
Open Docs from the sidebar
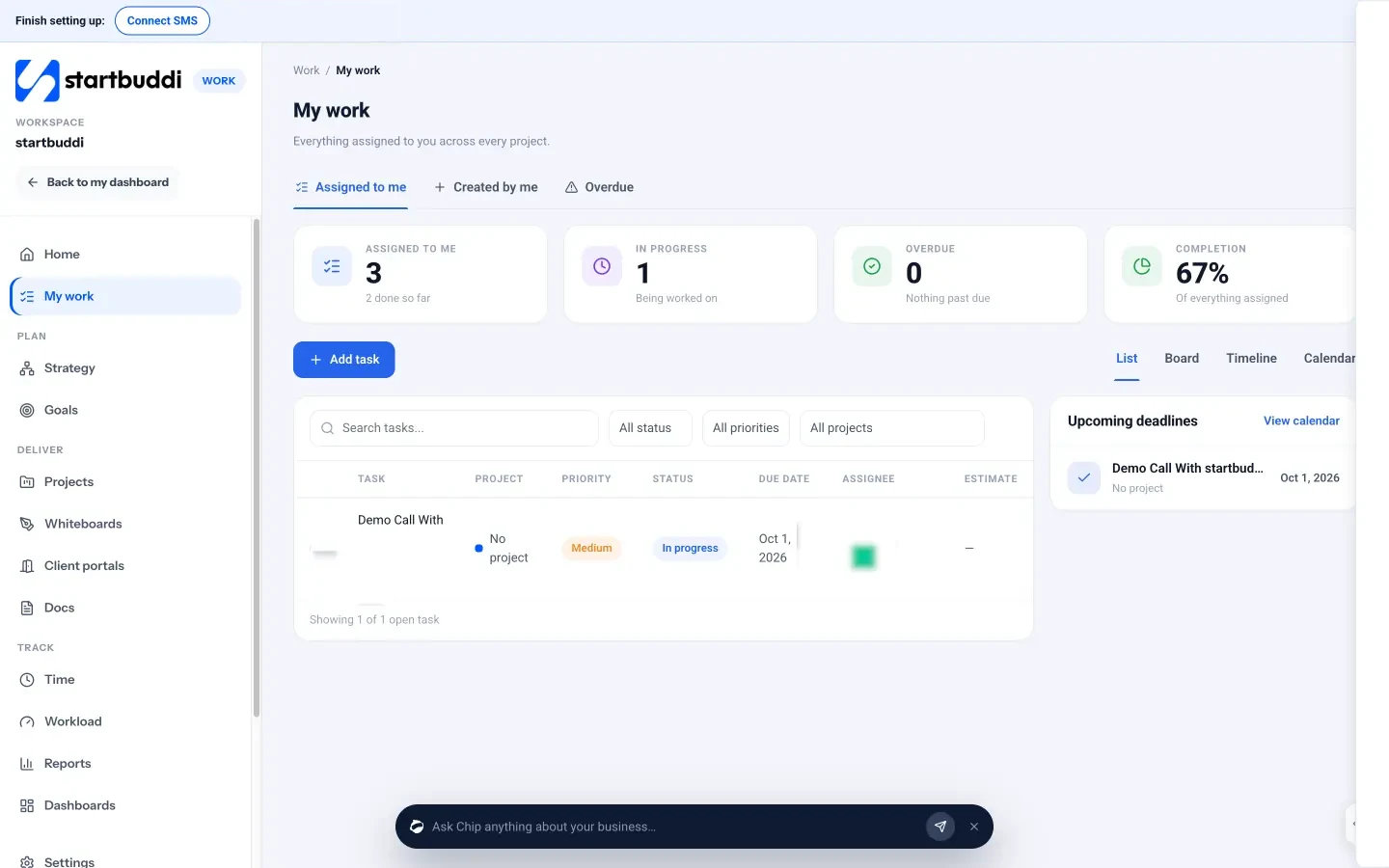[125, 608]
